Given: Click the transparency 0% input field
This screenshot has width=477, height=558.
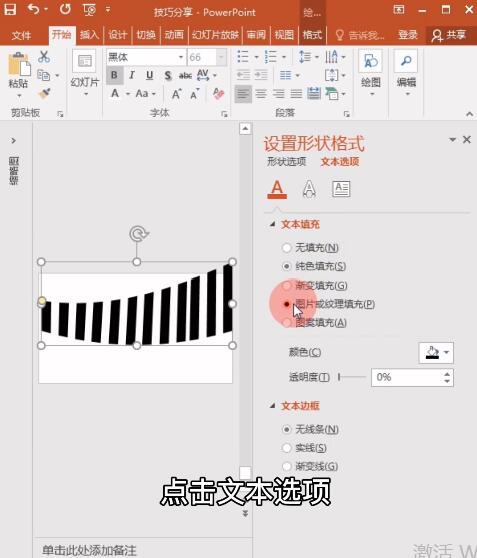Looking at the screenshot, I should coord(407,377).
